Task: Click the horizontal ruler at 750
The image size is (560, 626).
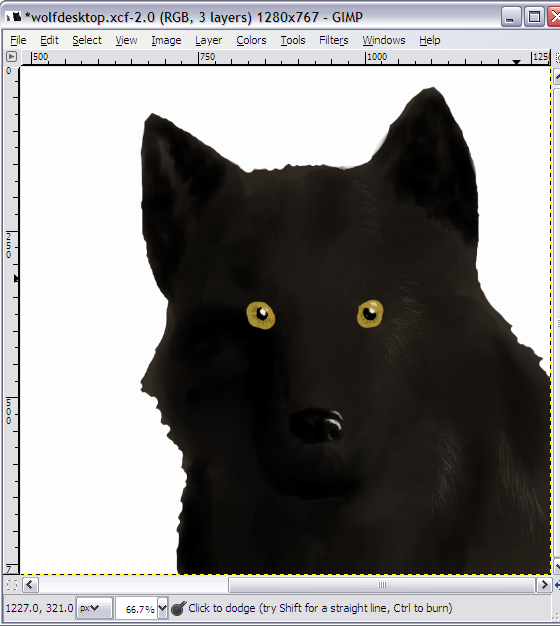Action: pos(208,57)
